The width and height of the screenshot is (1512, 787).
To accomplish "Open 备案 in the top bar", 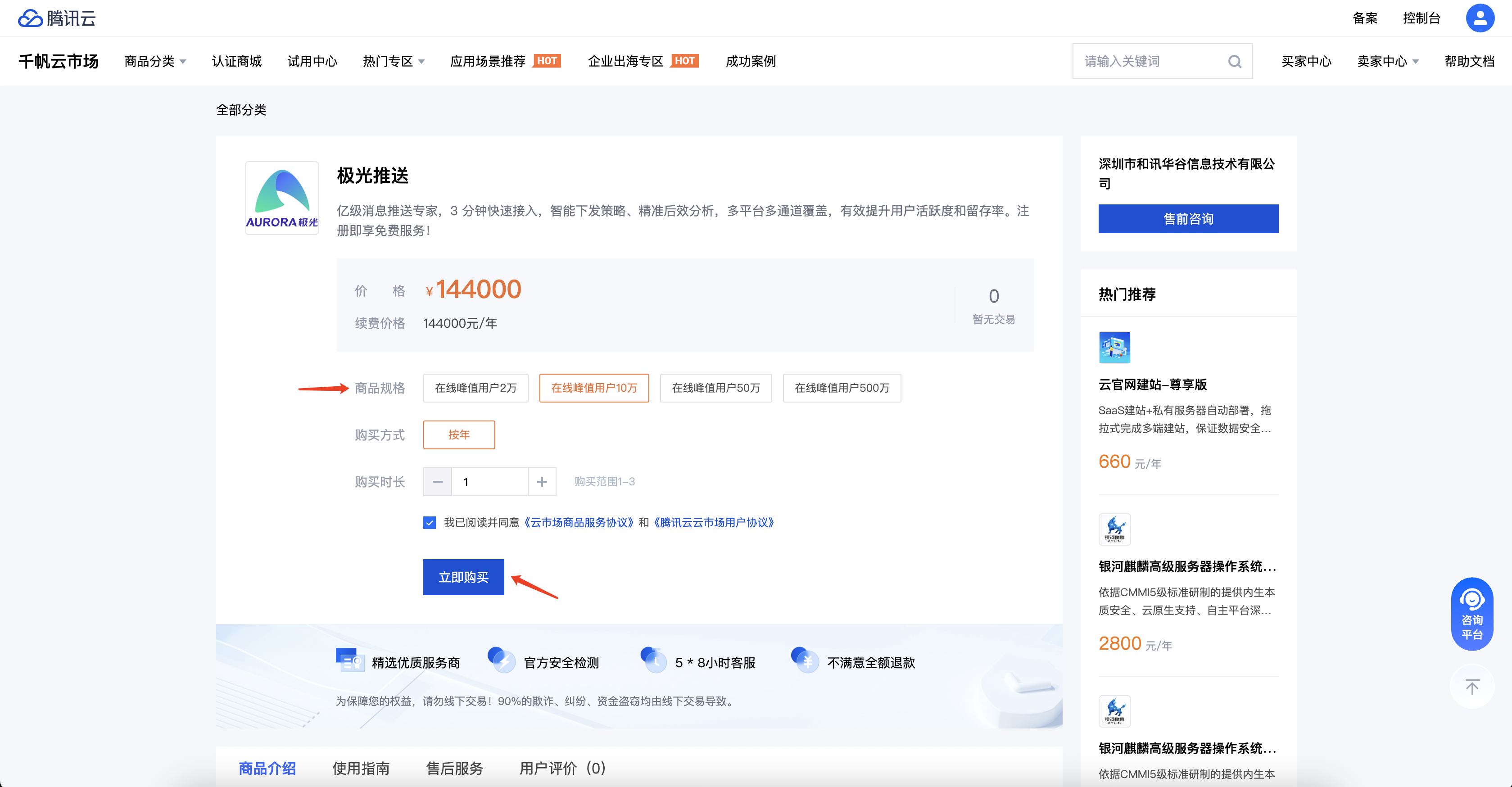I will click(1365, 18).
